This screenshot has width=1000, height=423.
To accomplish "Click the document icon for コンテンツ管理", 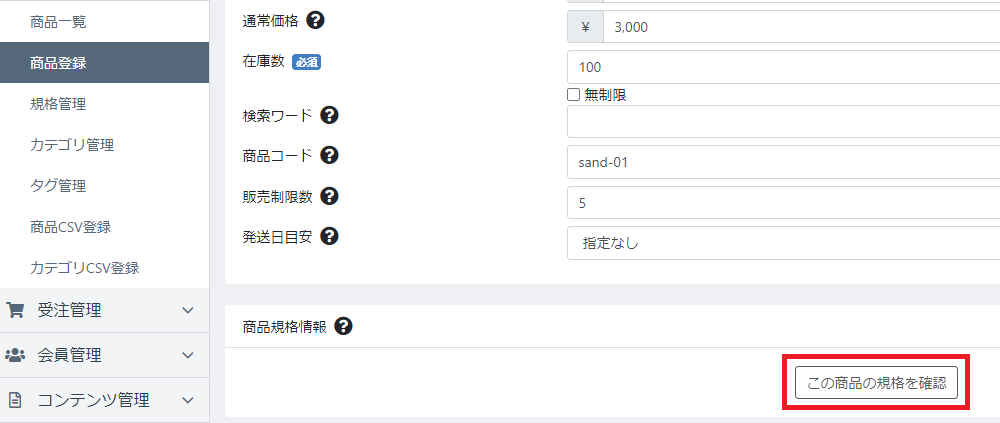I will 14,401.
